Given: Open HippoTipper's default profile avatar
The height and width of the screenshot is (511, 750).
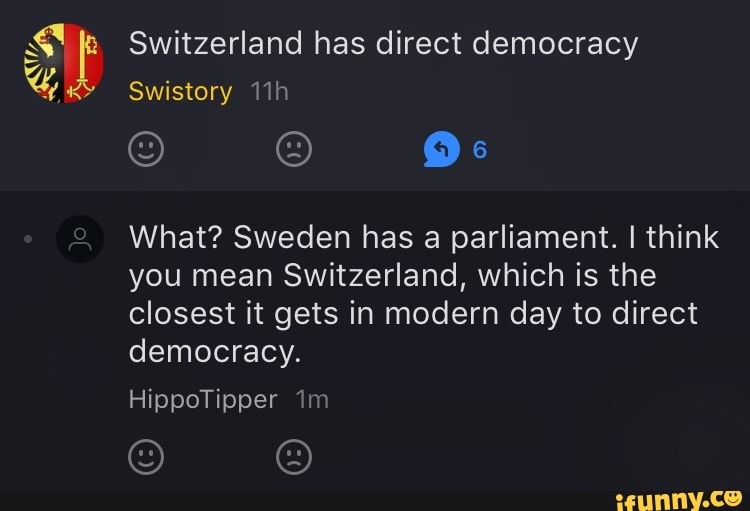Looking at the screenshot, I should (80, 239).
